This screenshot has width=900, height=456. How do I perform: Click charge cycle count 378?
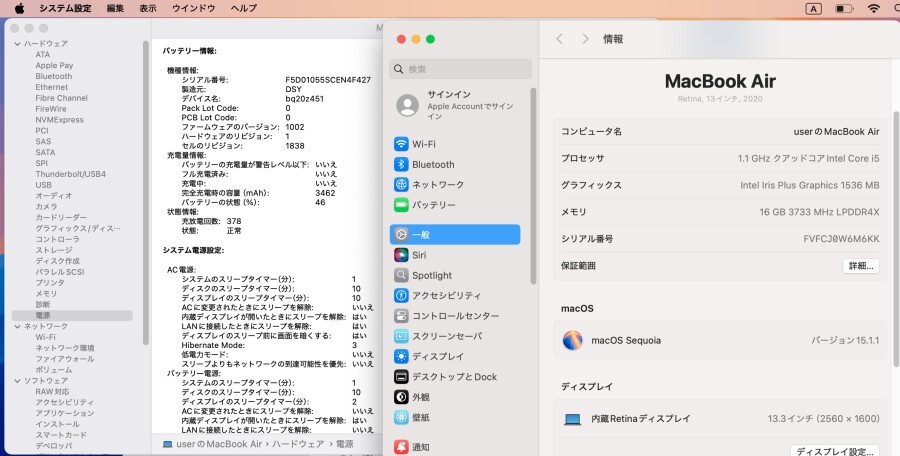click(x=234, y=221)
